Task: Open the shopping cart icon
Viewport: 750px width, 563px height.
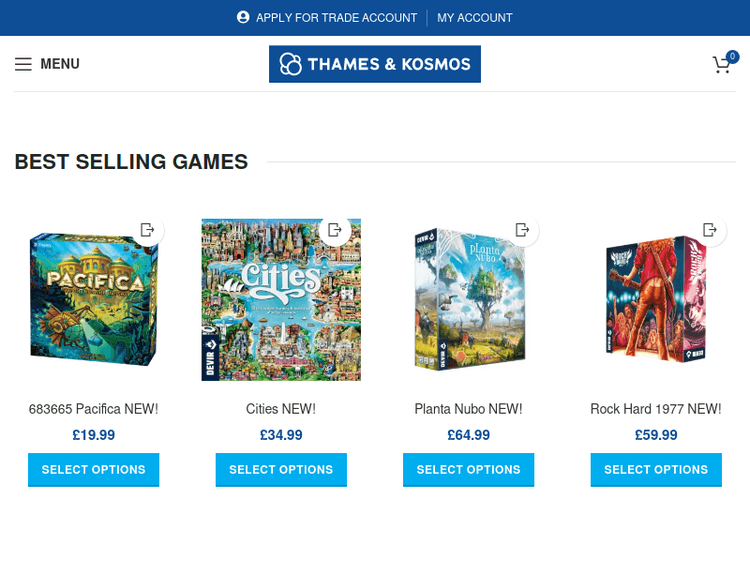Action: pyautogui.click(x=721, y=65)
